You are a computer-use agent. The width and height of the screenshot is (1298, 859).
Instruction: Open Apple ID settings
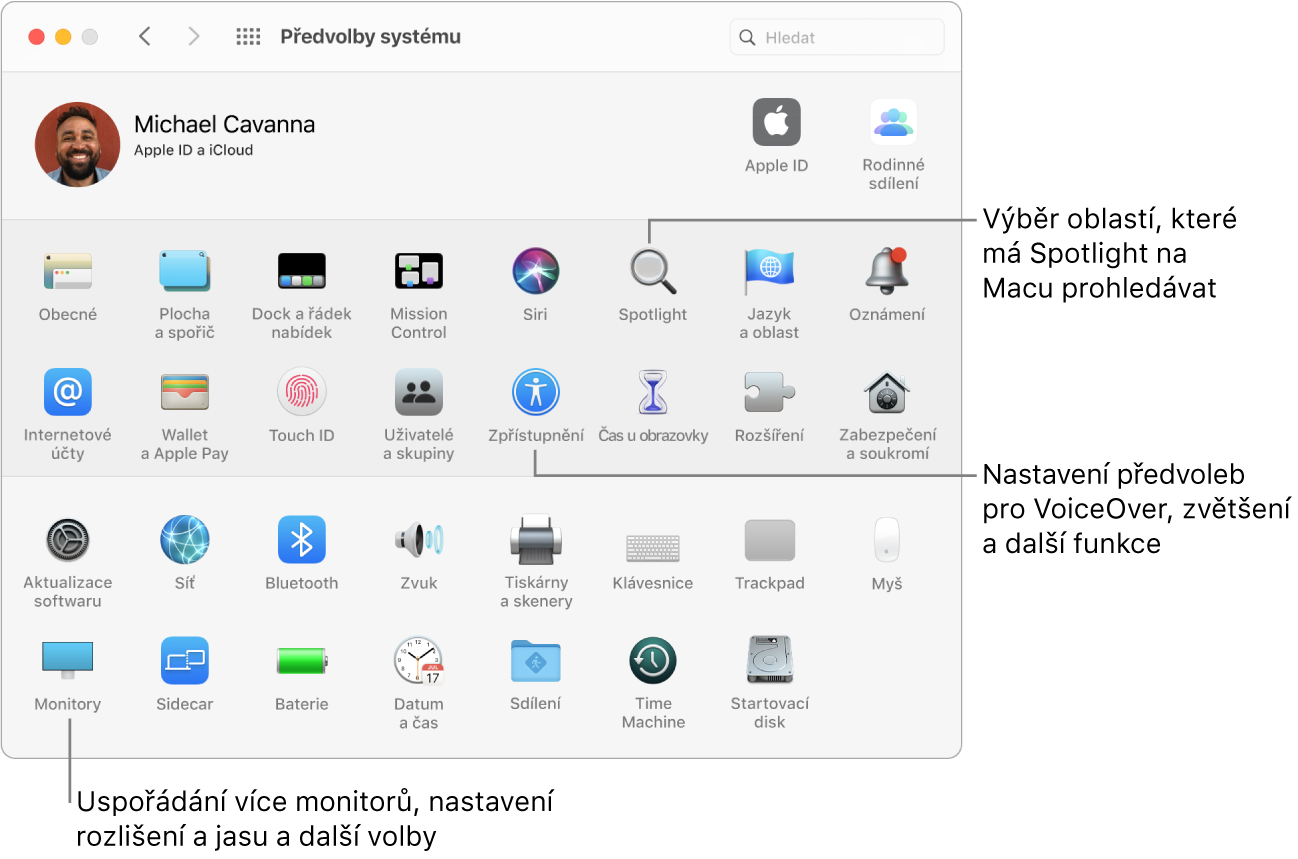coord(777,123)
